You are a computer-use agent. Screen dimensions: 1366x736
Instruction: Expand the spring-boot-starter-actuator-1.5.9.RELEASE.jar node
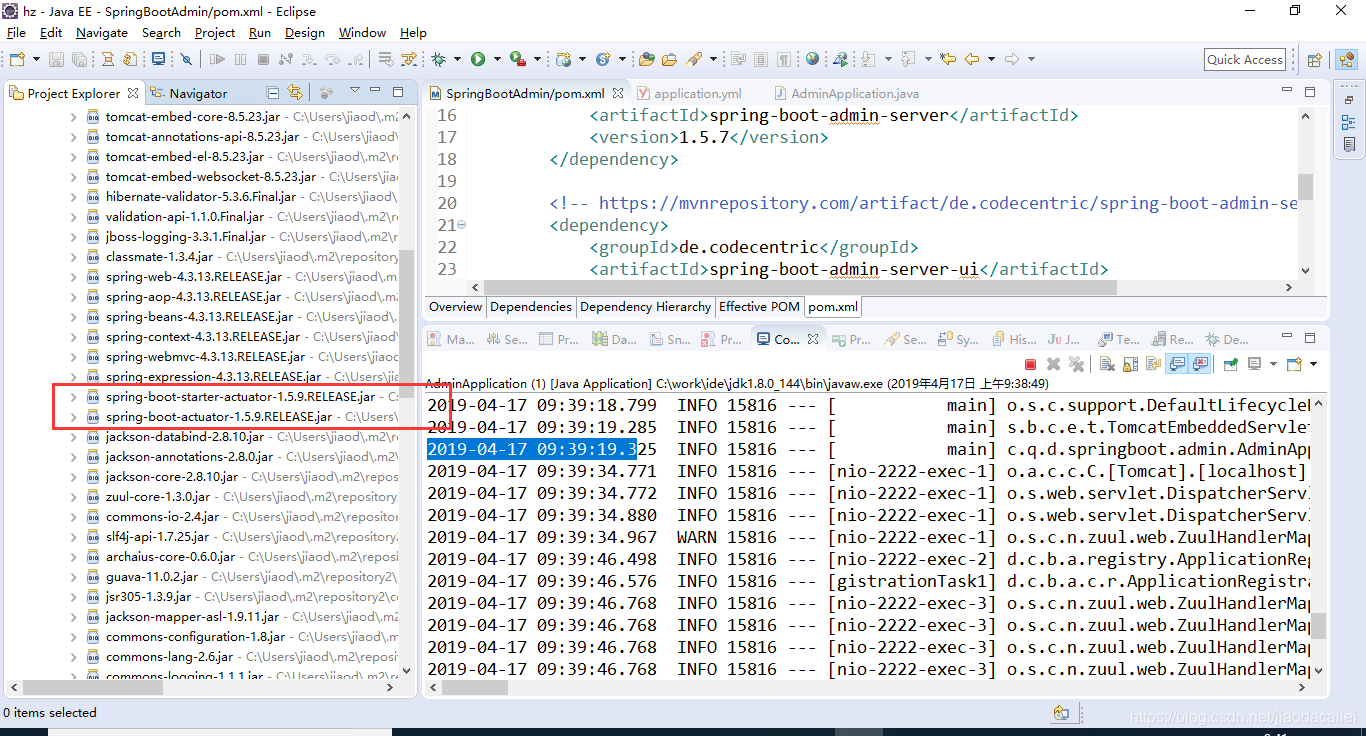tap(73, 397)
